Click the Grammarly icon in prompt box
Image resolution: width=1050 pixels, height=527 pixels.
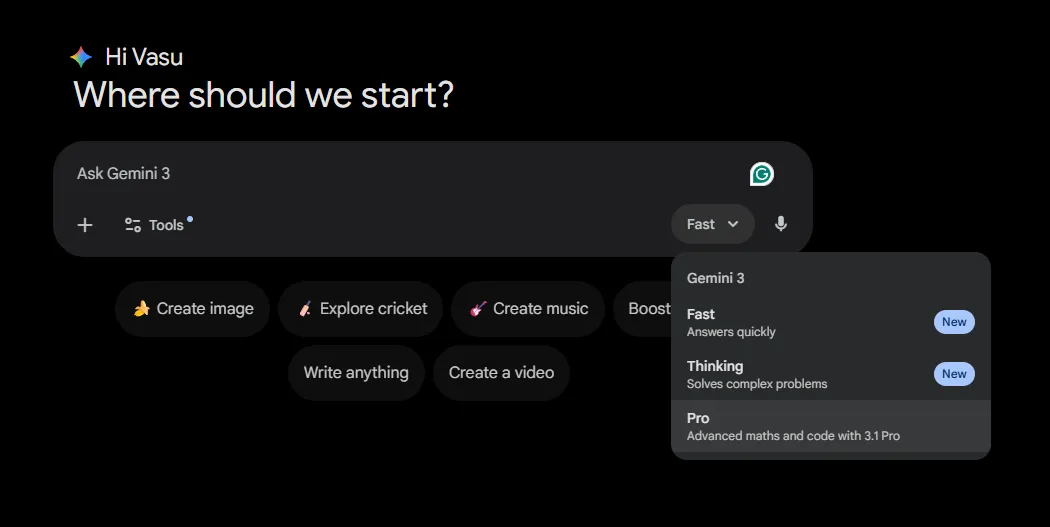tap(762, 174)
